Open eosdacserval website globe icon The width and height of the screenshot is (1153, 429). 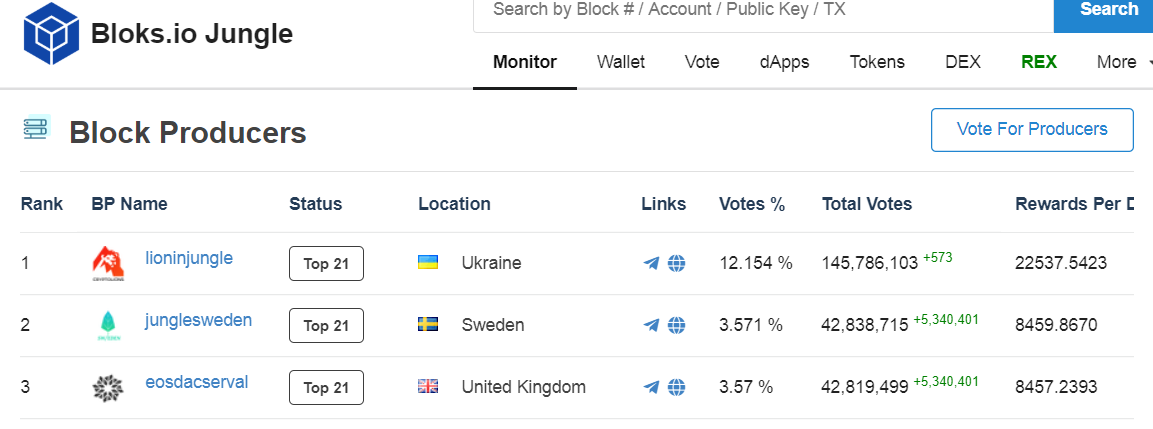tap(677, 387)
